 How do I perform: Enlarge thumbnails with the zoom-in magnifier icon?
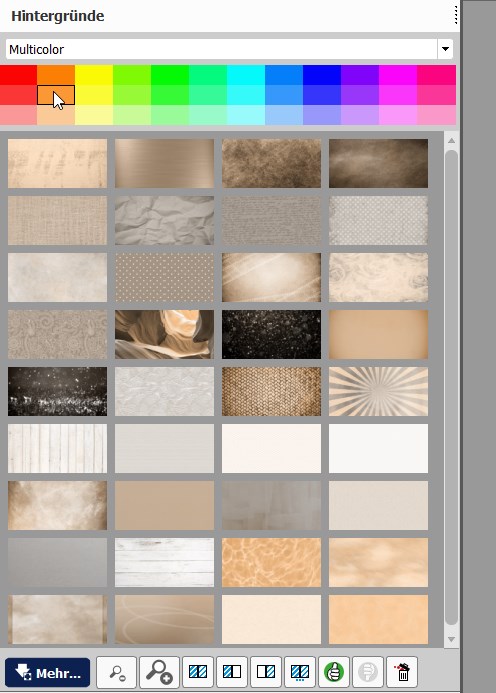[159, 672]
